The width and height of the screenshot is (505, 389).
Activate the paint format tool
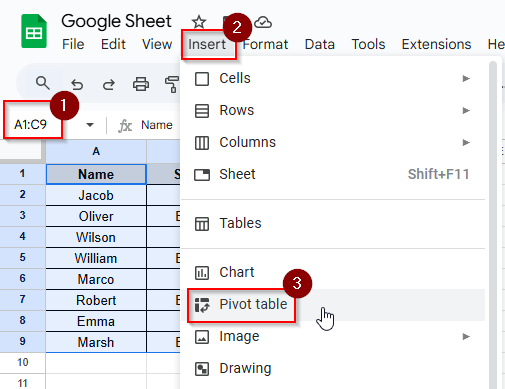172,84
